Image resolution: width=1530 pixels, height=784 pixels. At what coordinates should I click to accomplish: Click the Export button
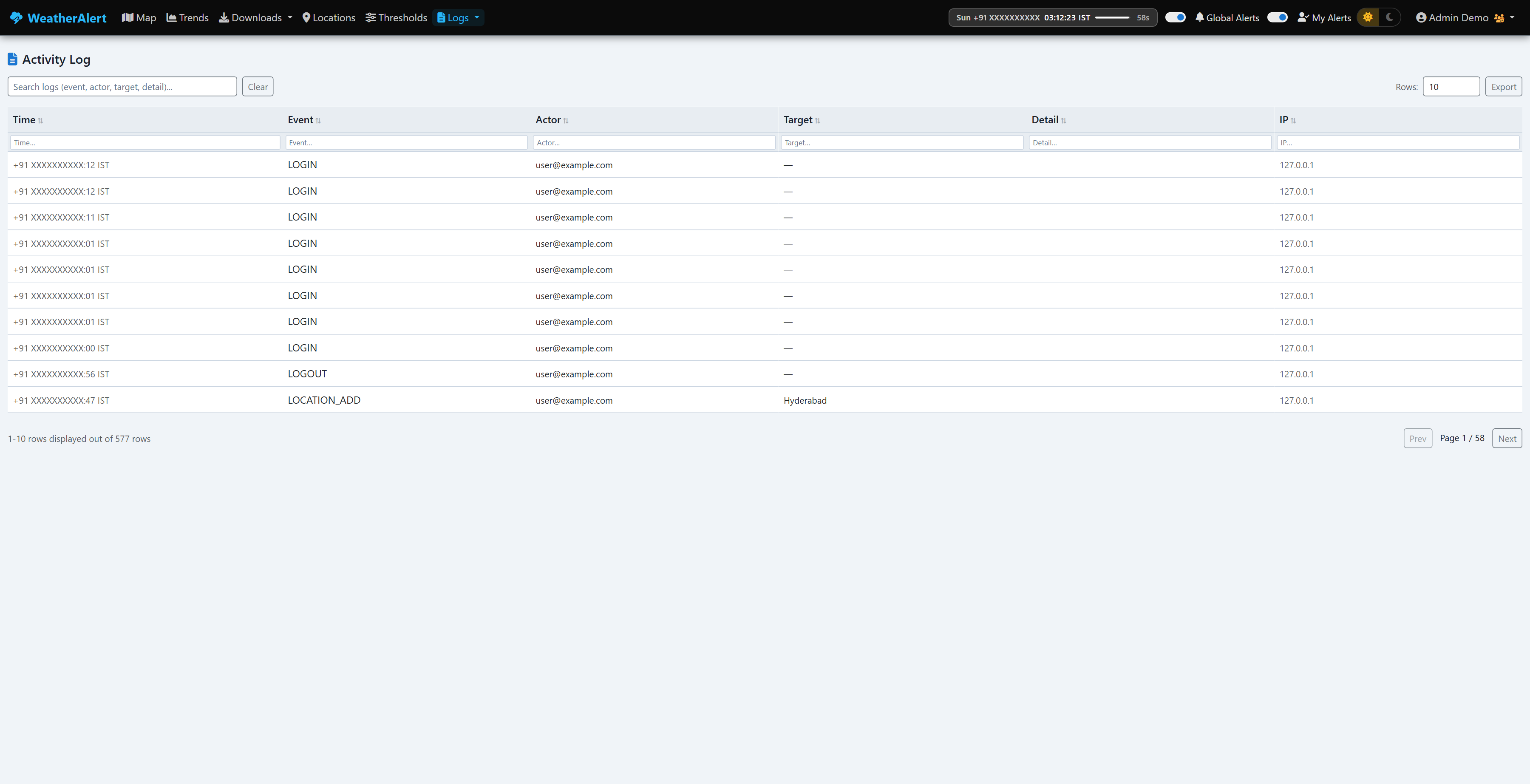coord(1503,86)
